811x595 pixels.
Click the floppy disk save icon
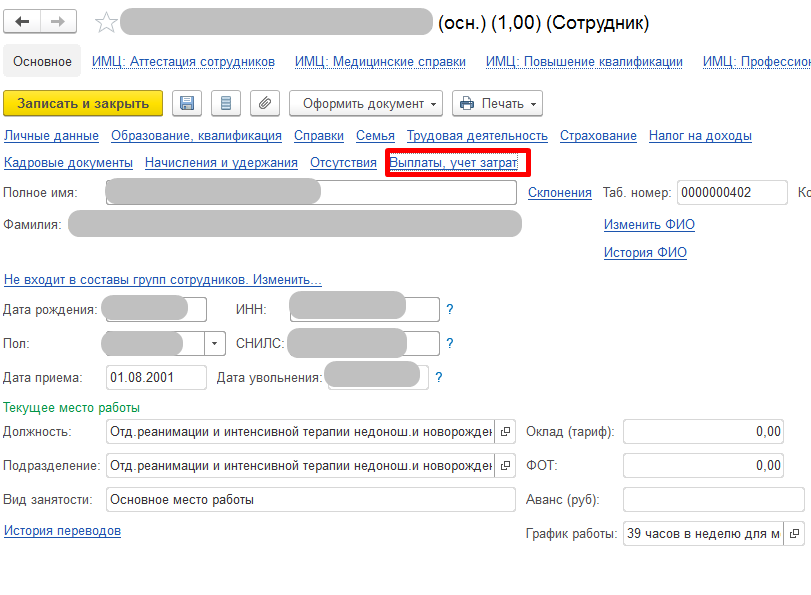click(187, 103)
